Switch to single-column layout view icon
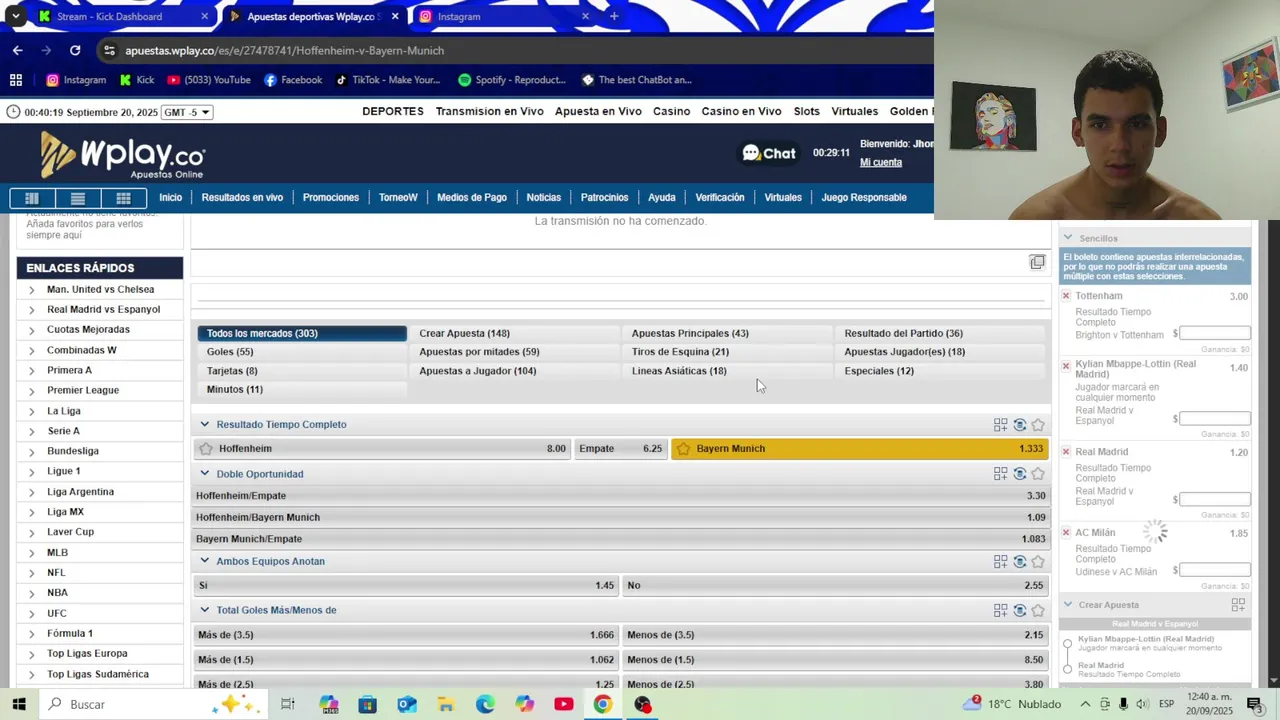This screenshot has height=720, width=1280. click(x=32, y=198)
